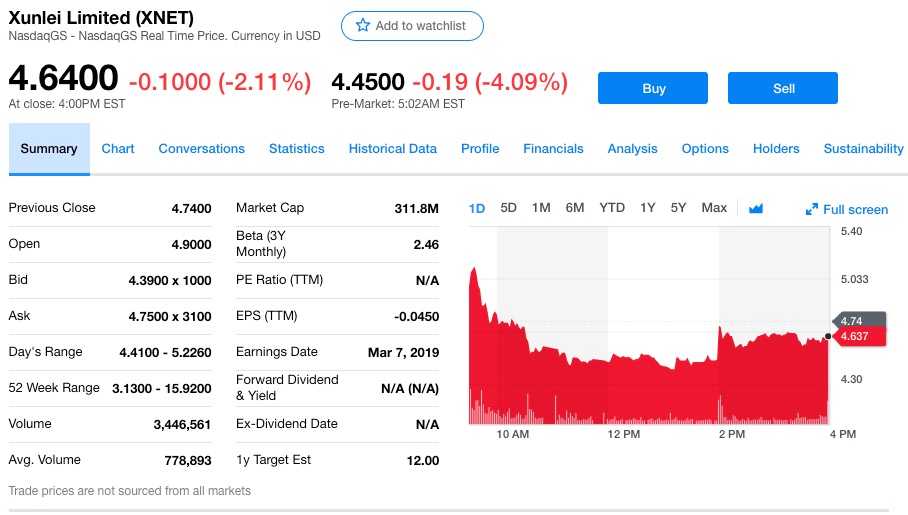Viewport: 908px width, 515px height.
Task: Click the Full screen expand arrows icon
Action: 812,209
